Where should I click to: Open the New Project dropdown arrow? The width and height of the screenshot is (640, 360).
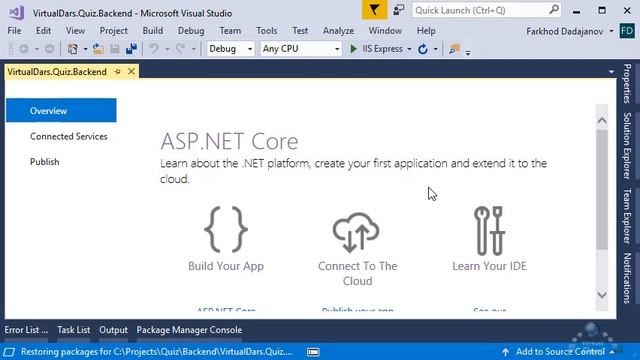click(x=85, y=49)
